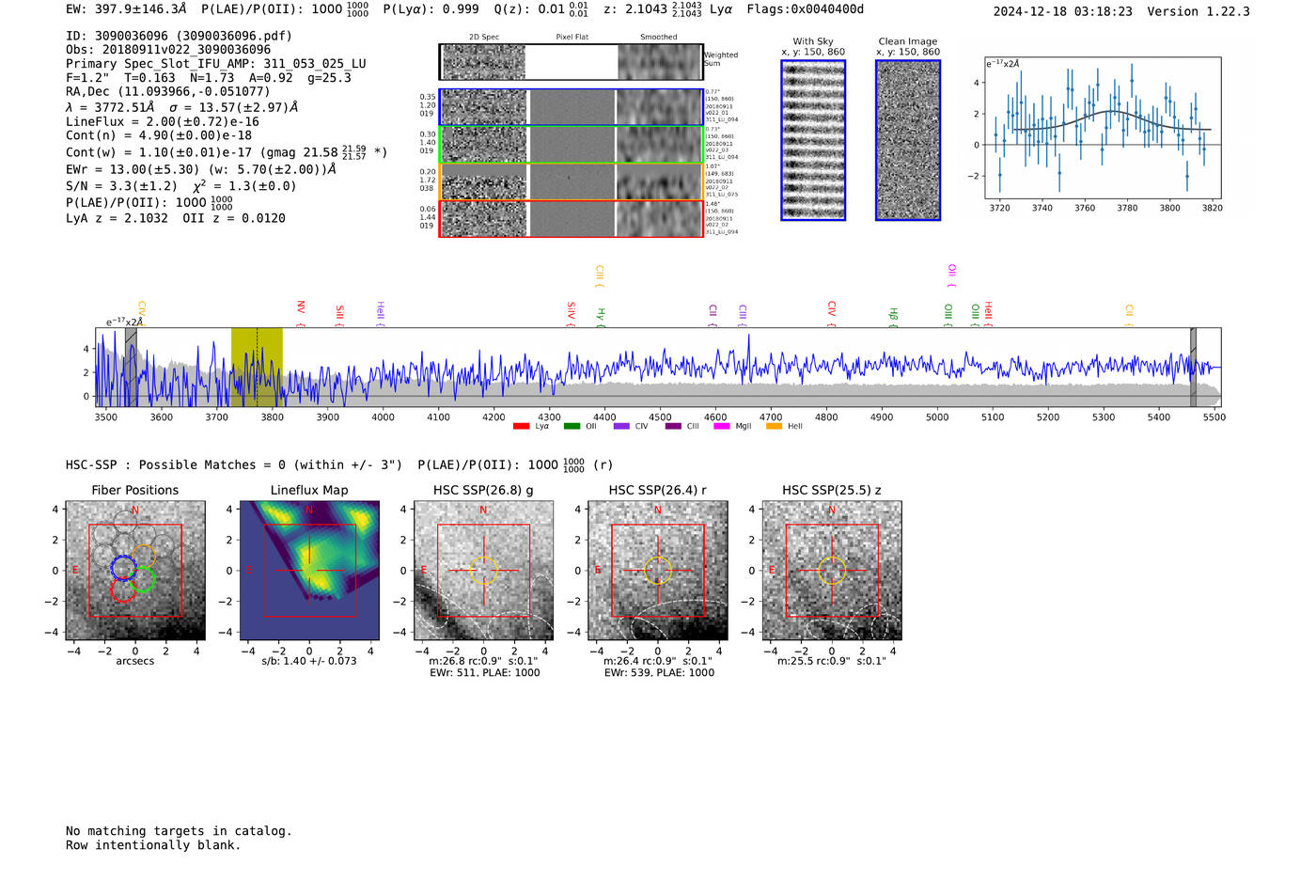Click the 2024-12-18 03:18:23 timestamp
The width and height of the screenshot is (1316, 896).
1063,11
